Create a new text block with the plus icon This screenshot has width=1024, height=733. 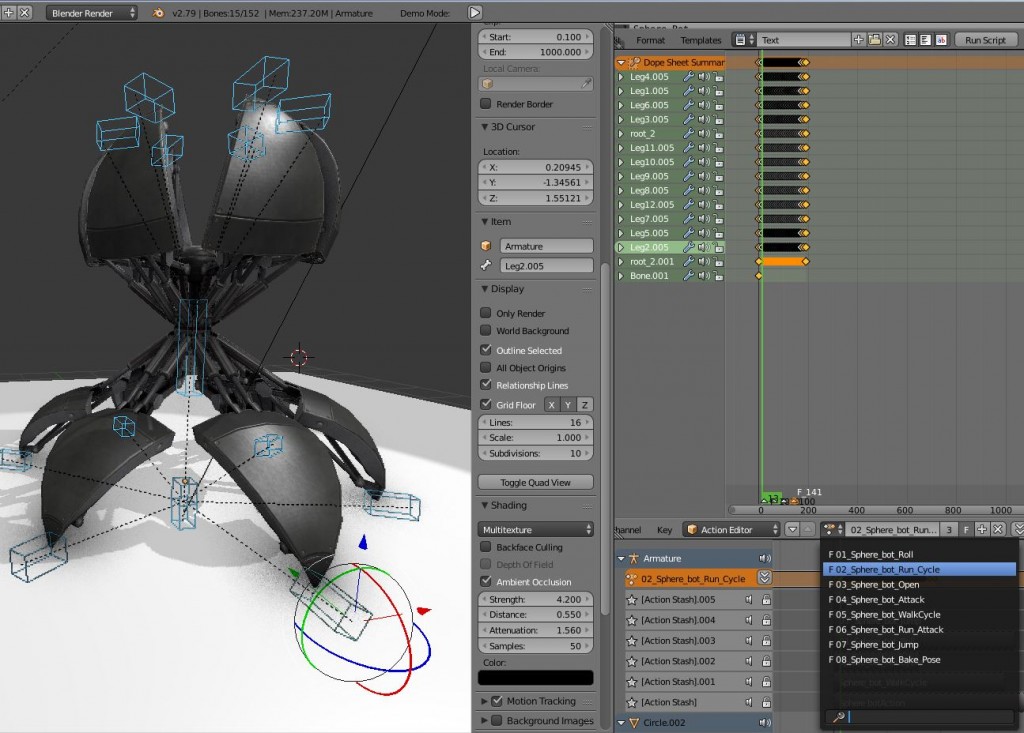click(858, 39)
